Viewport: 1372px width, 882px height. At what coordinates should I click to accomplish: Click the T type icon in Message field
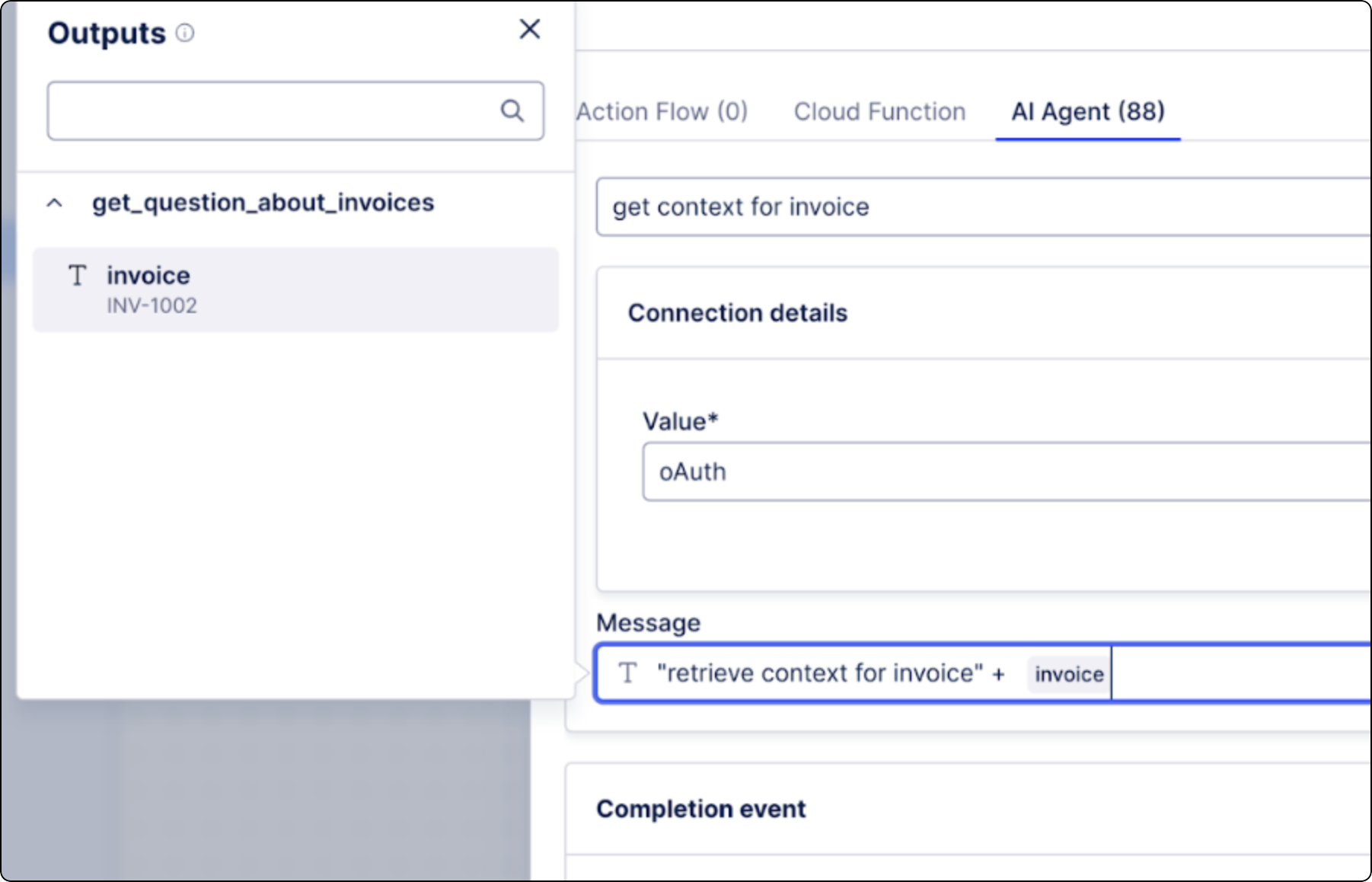627,673
